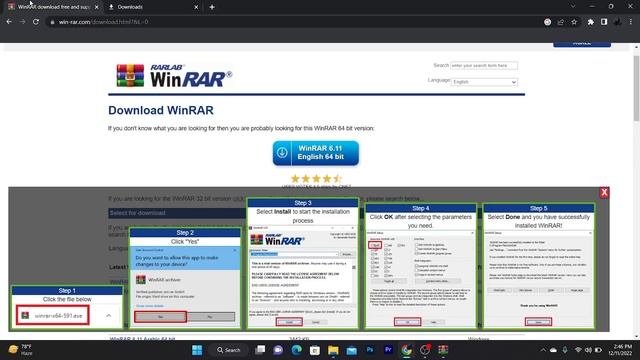Click the microphone tray icon
The width and height of the screenshot is (640, 360).
pos(565,350)
